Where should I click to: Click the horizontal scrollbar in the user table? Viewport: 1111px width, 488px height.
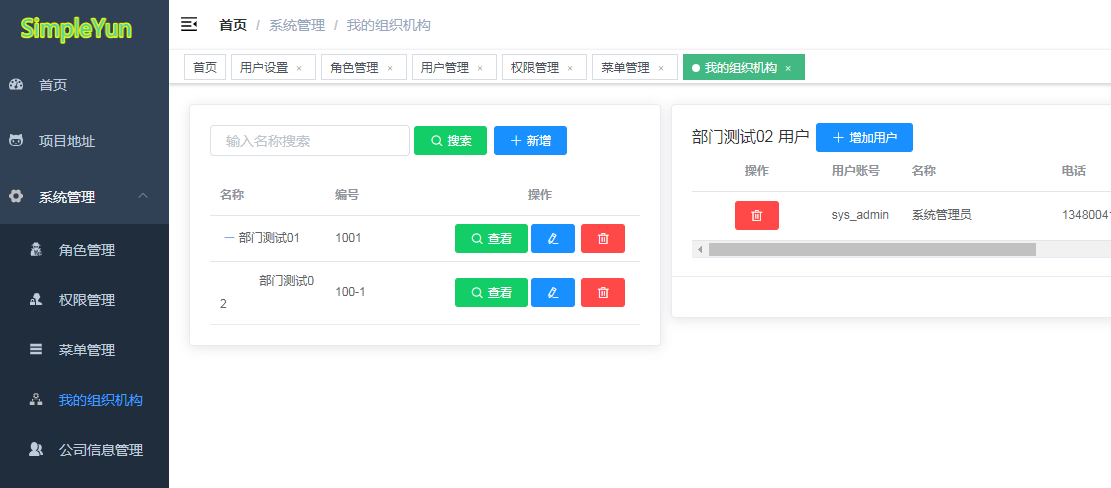pos(872,249)
